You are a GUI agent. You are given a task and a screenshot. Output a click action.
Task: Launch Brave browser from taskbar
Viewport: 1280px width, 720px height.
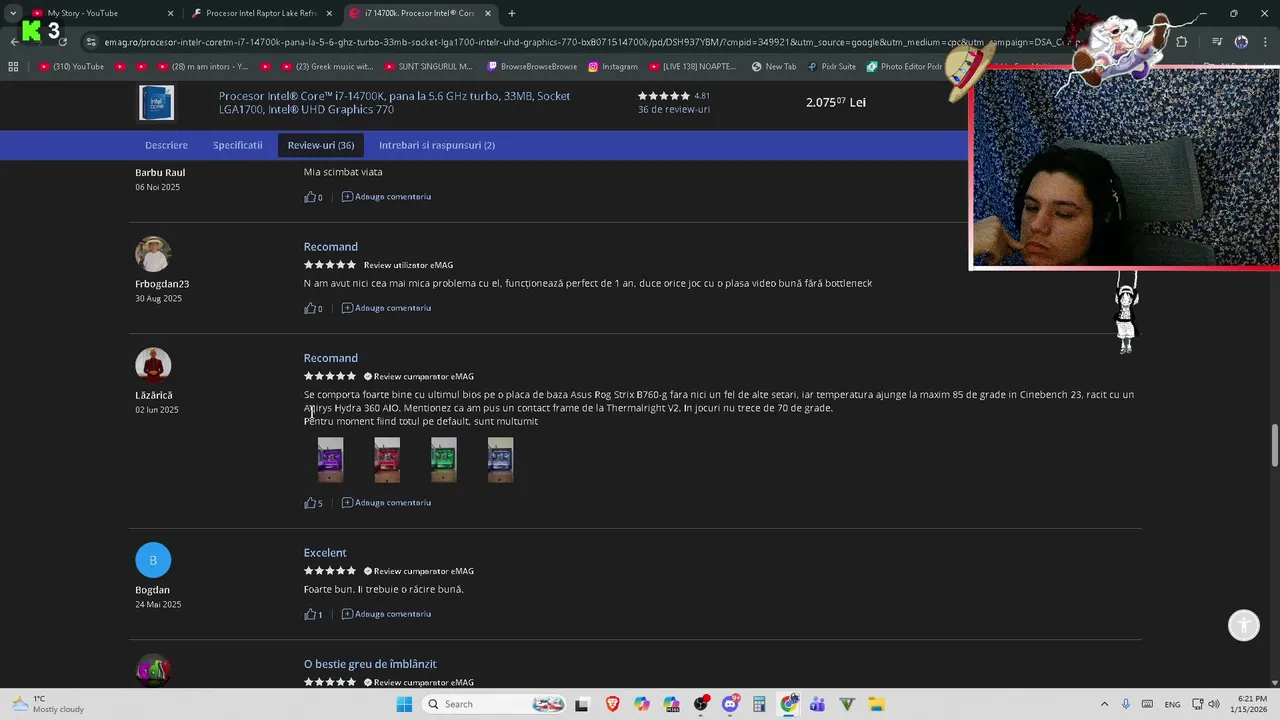click(612, 704)
